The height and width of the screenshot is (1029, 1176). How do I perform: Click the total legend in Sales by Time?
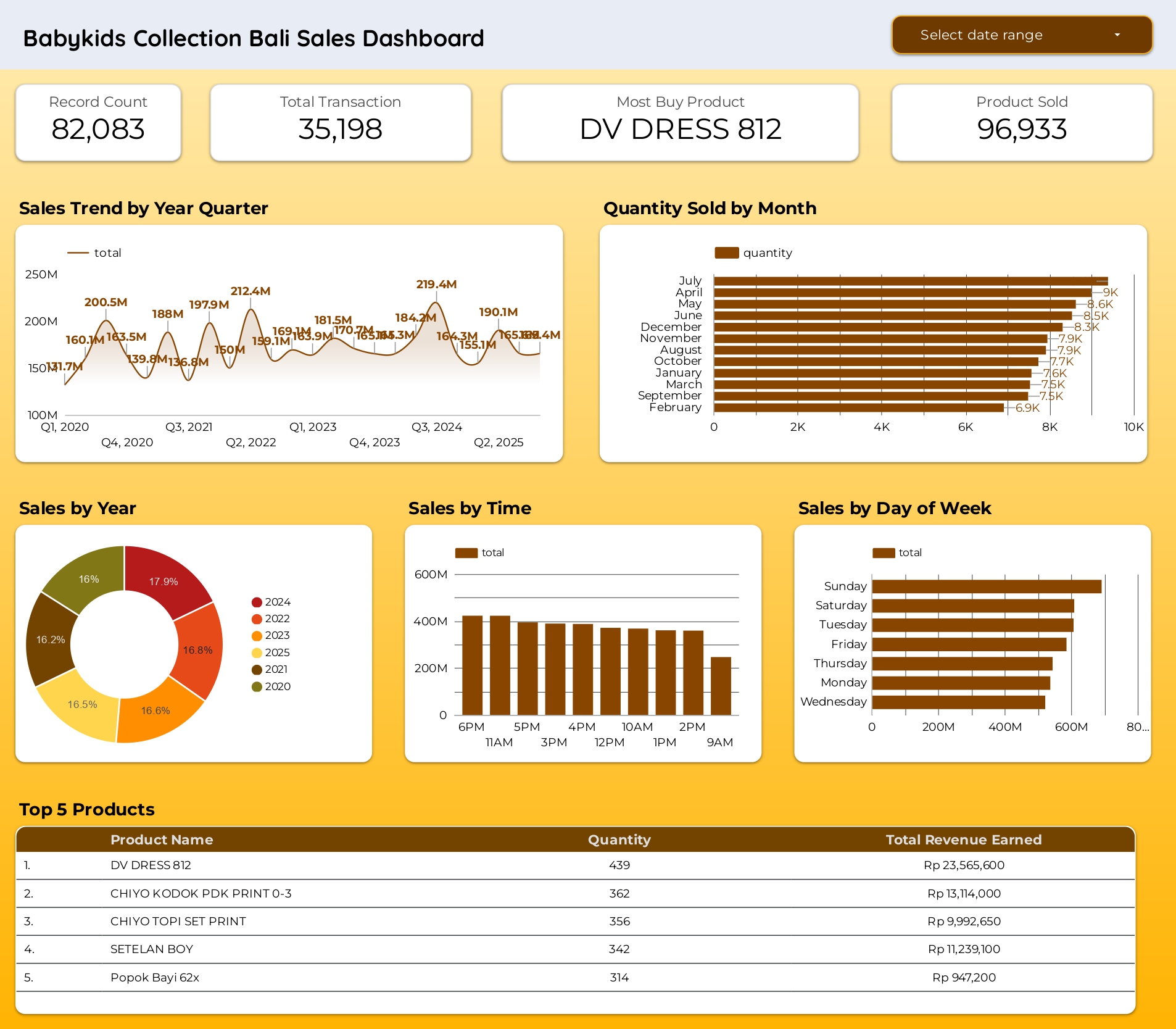coord(480,552)
